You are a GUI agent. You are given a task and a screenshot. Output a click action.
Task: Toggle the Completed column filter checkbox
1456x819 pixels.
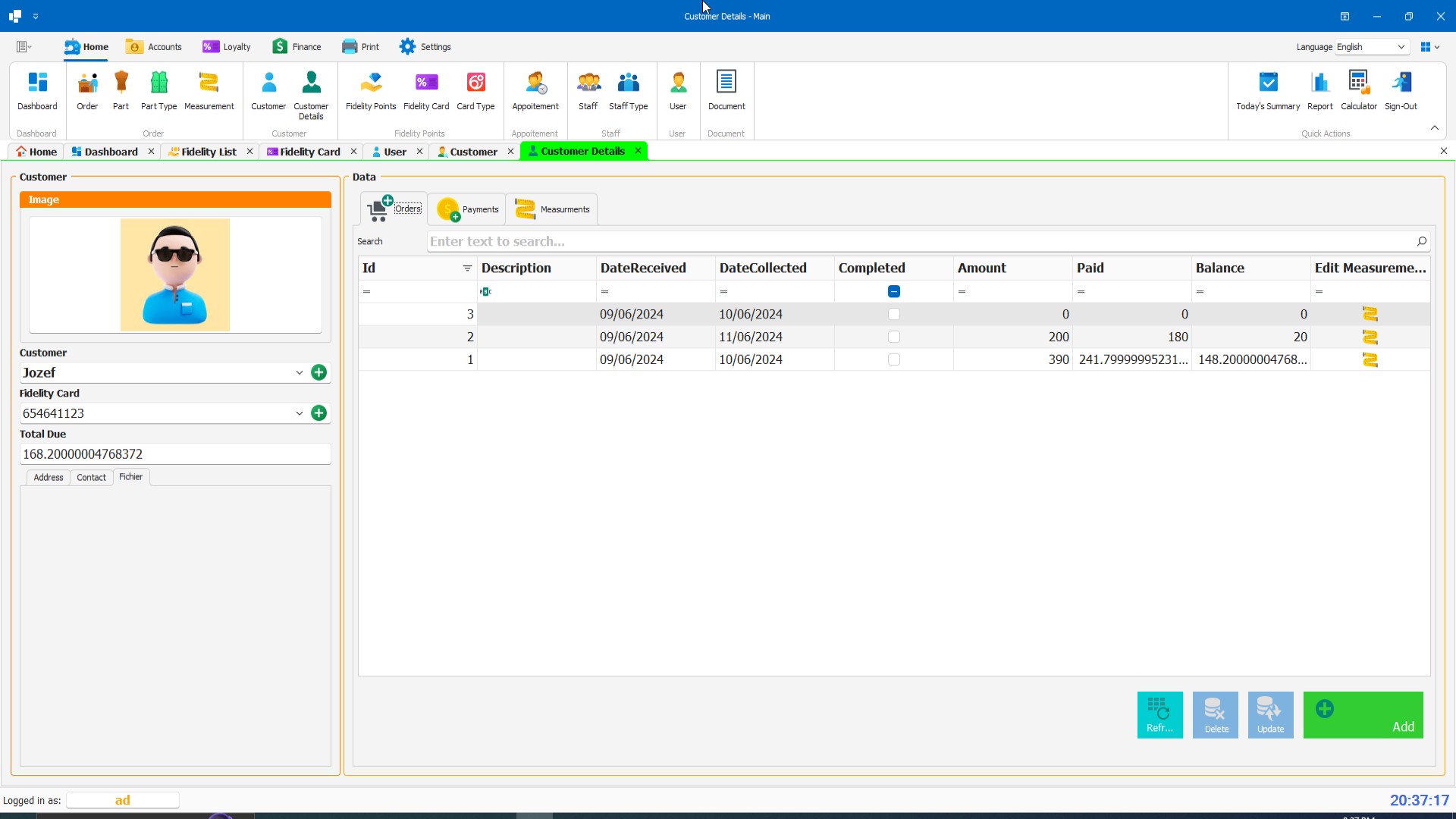pos(893,291)
